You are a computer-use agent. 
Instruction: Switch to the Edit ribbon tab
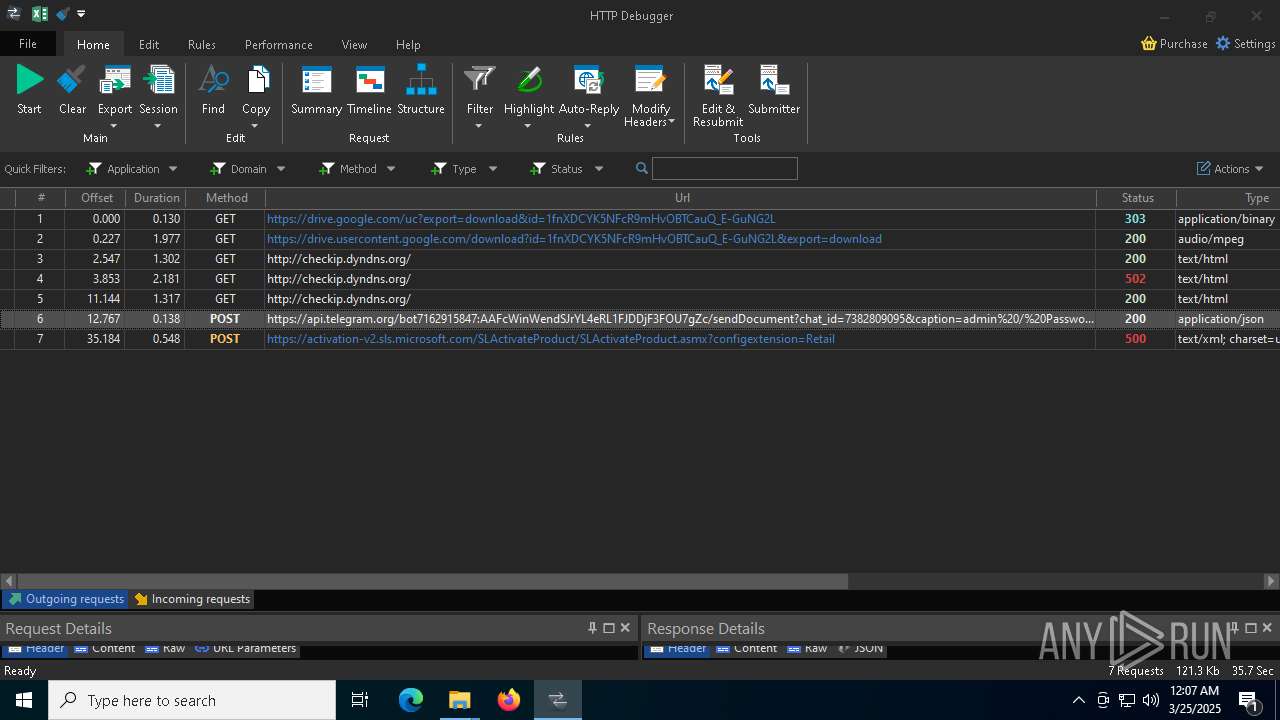coord(149,44)
